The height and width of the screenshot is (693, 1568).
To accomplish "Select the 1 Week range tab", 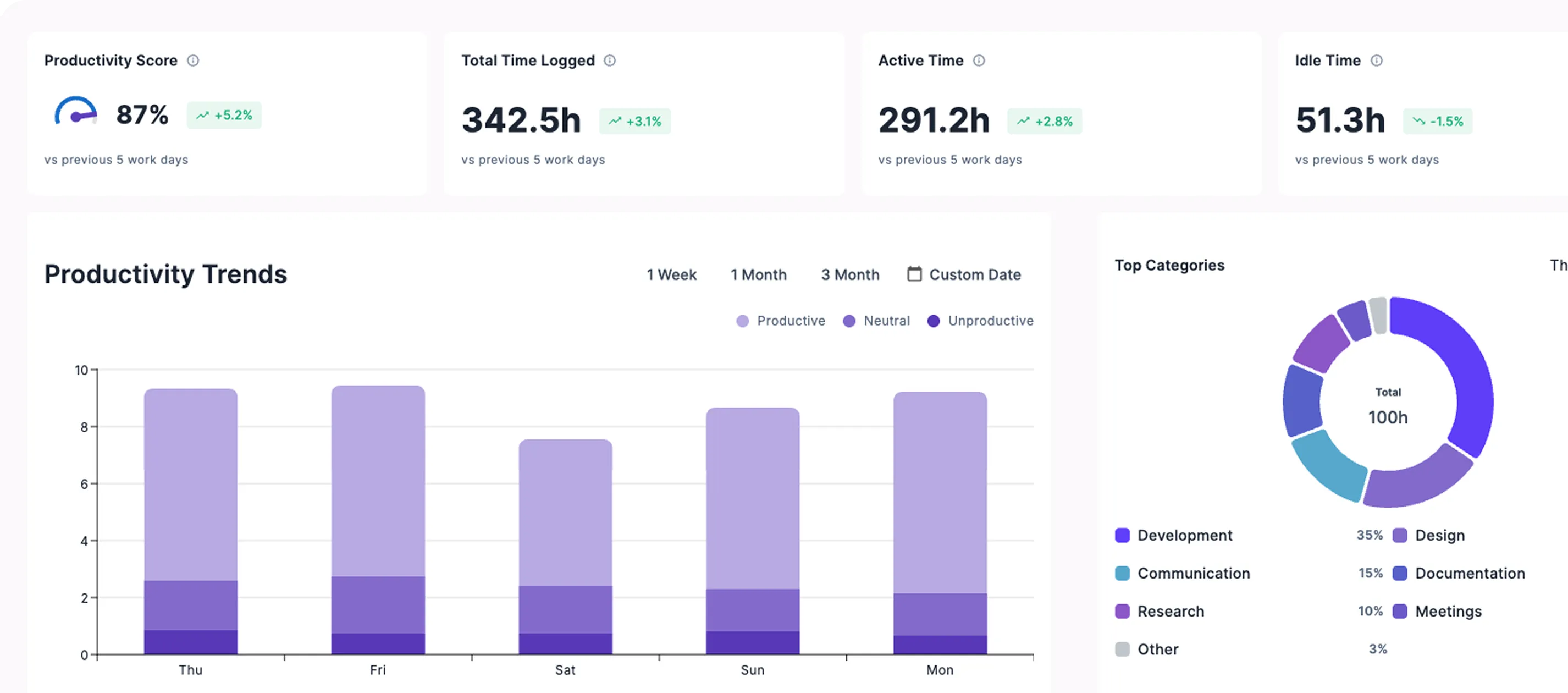I will point(671,274).
